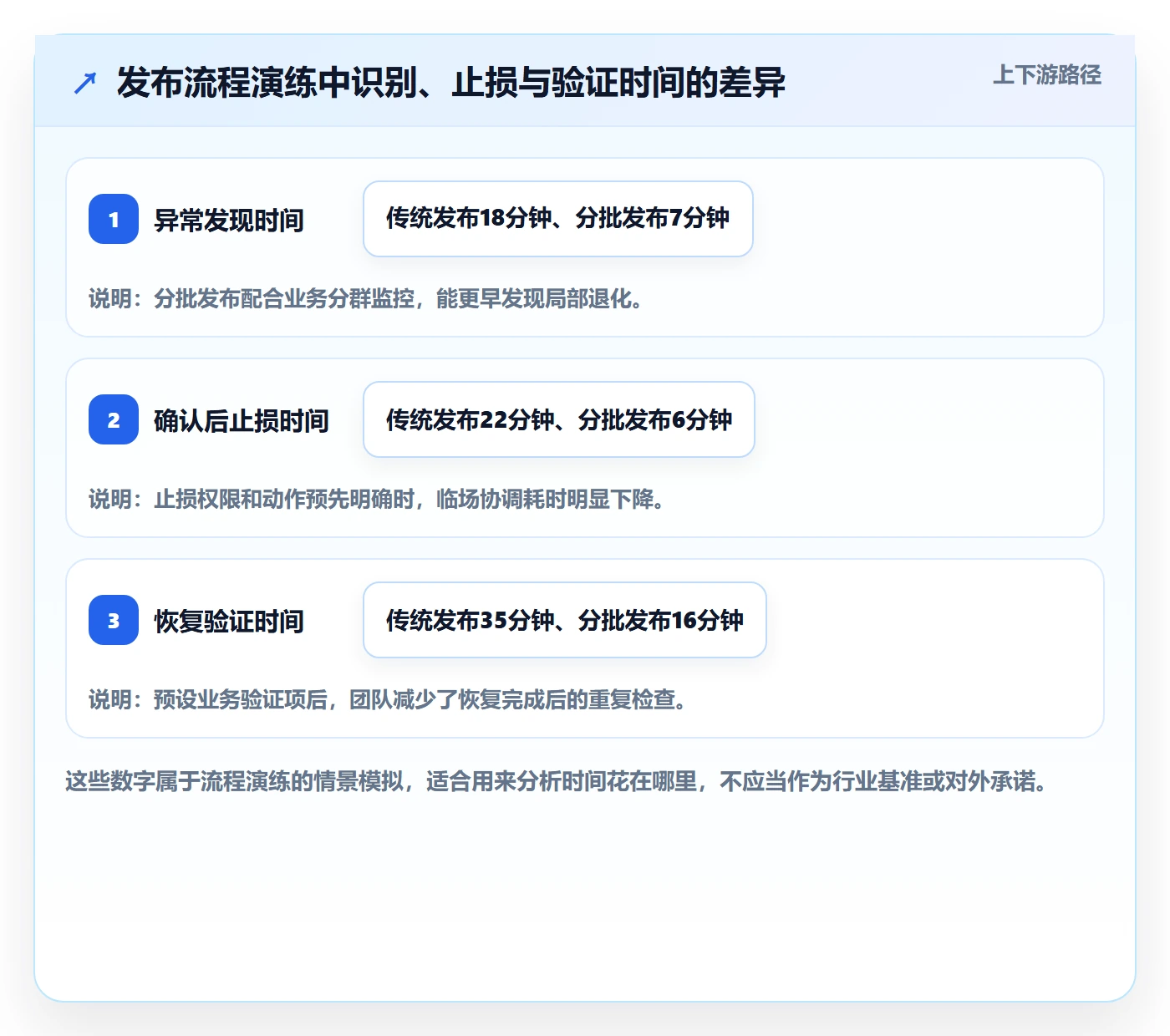Click the note about 止损权限和动作预先明确
1170x1036 pixels.
point(379,500)
